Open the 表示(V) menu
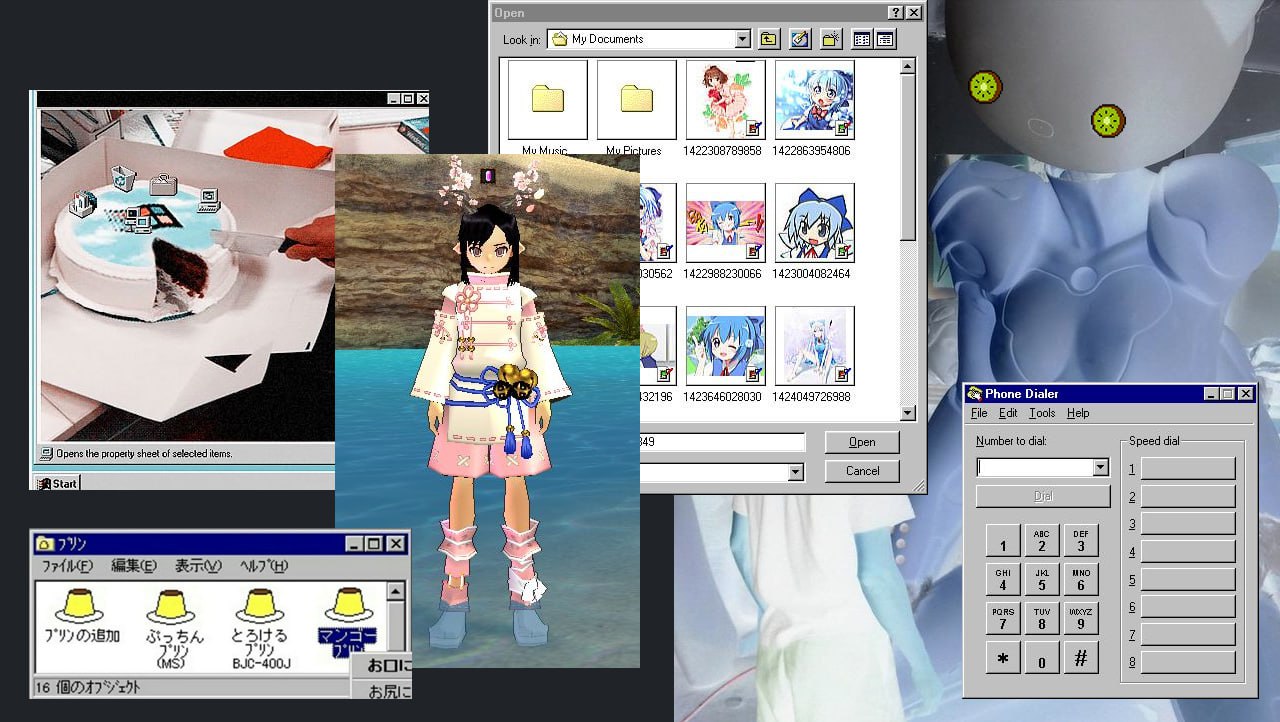This screenshot has height=722, width=1280. click(198, 566)
